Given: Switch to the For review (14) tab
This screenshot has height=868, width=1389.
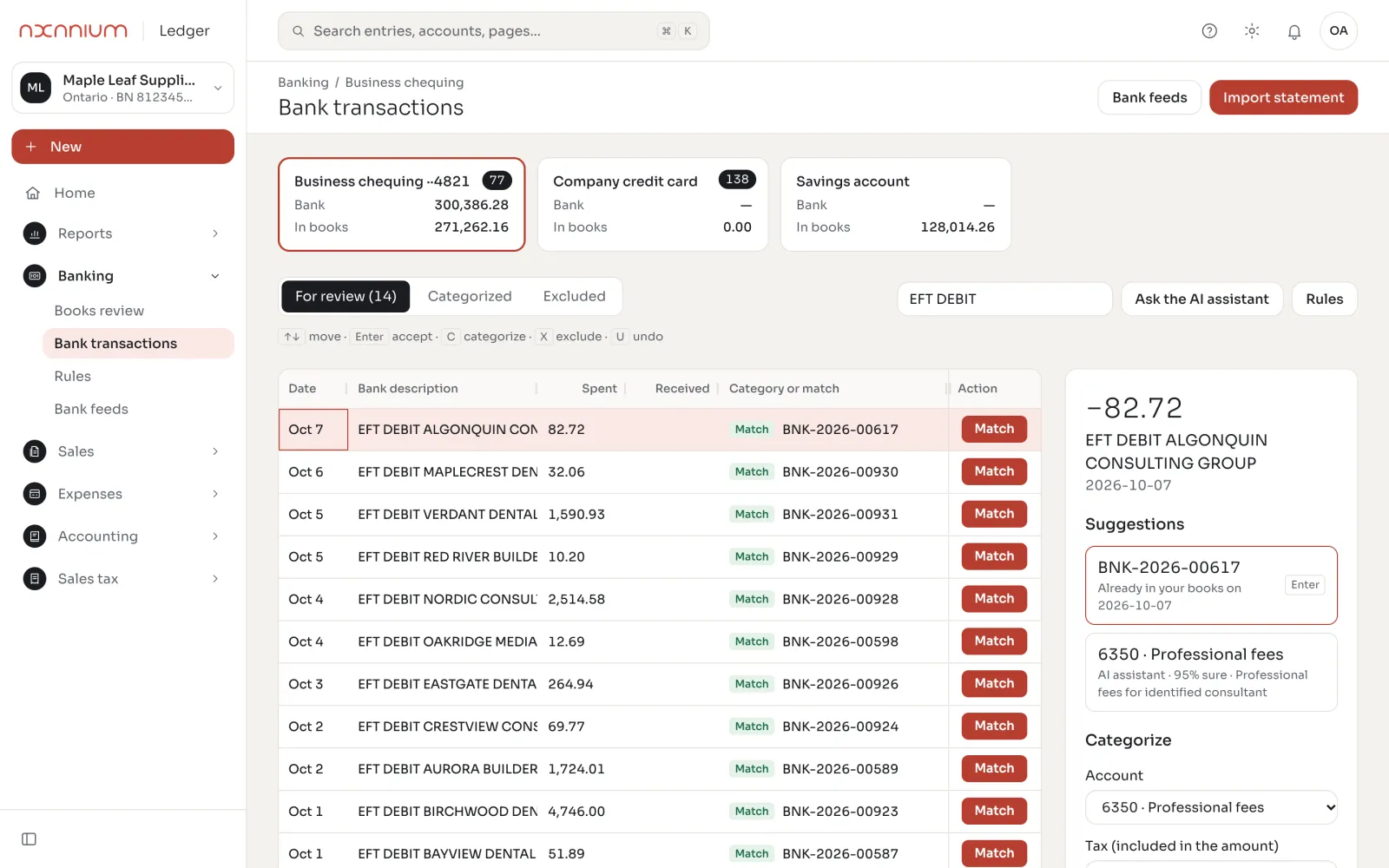Looking at the screenshot, I should (346, 297).
